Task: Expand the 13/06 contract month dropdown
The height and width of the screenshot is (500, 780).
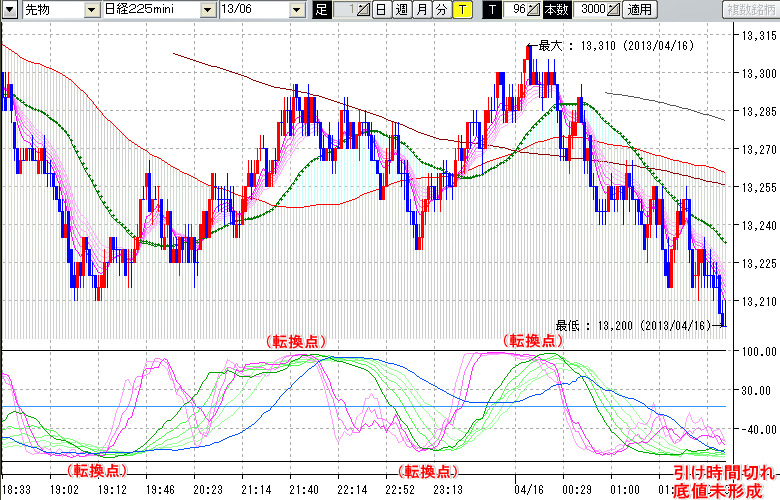Action: (298, 9)
